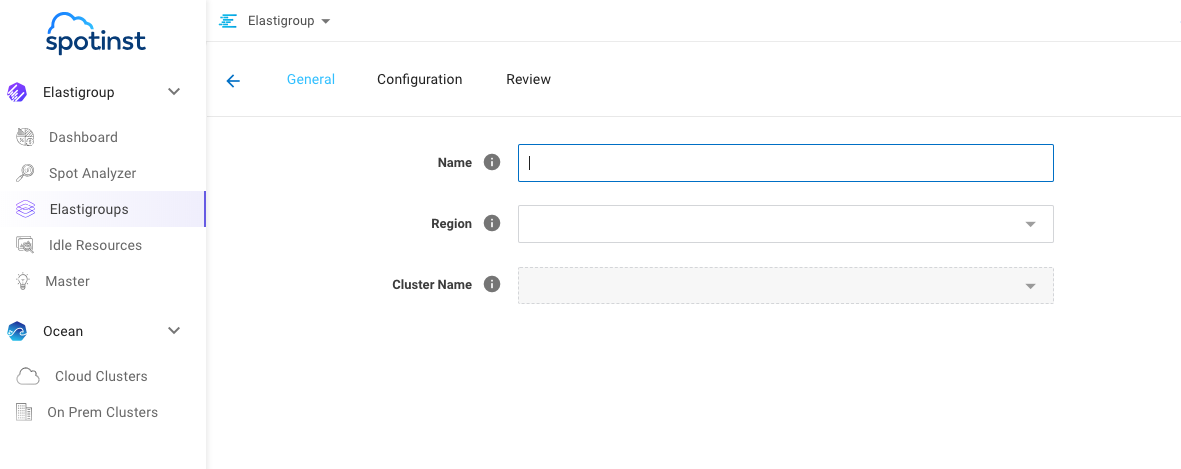Go to Master in the sidebar
This screenshot has height=469, width=1181.
coord(67,281)
